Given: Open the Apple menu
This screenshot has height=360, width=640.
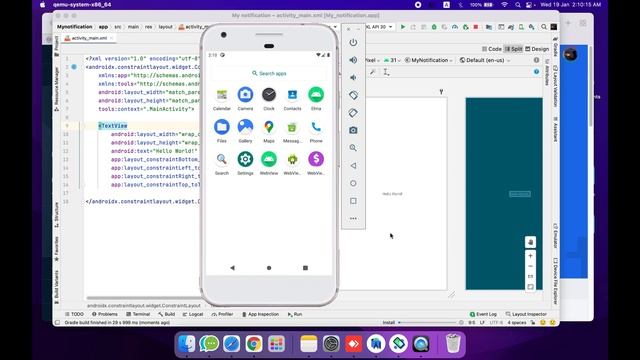Looking at the screenshot, I should coord(42,5).
